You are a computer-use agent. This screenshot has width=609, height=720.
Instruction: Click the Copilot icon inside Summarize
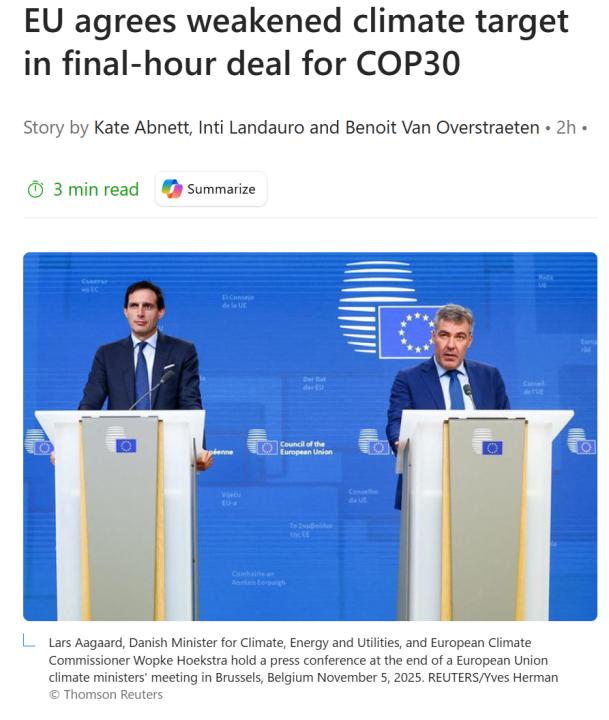click(172, 189)
